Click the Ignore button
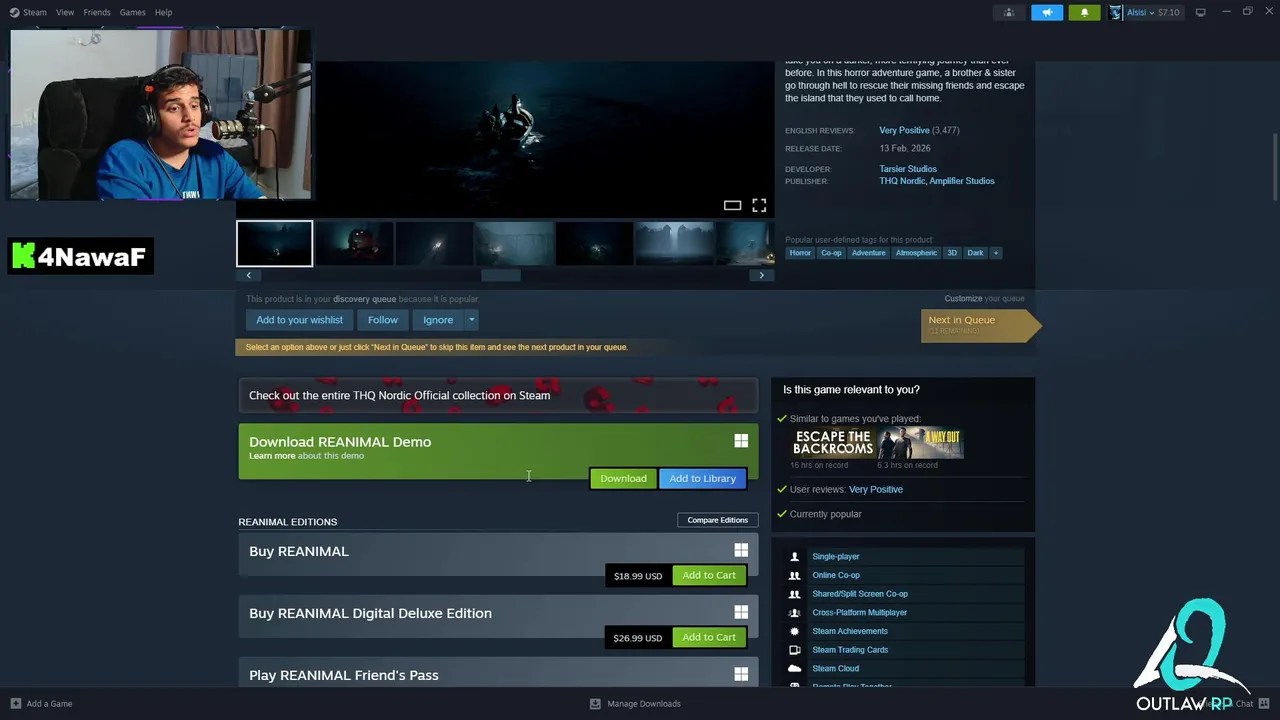Viewport: 1280px width, 720px height. pyautogui.click(x=438, y=320)
